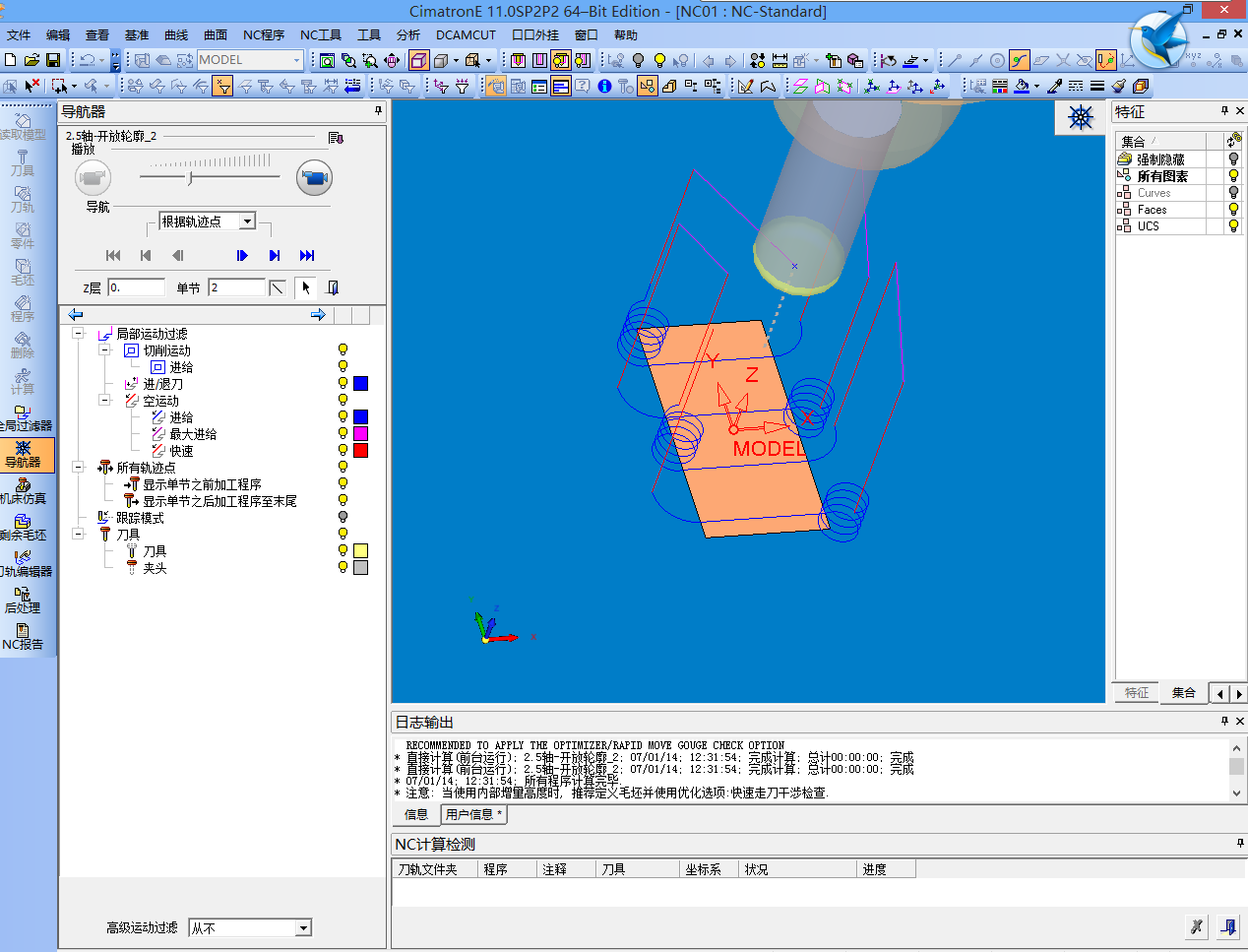Image resolution: width=1248 pixels, height=952 pixels.
Task: Switch to the 集合 tab
Action: (1182, 692)
